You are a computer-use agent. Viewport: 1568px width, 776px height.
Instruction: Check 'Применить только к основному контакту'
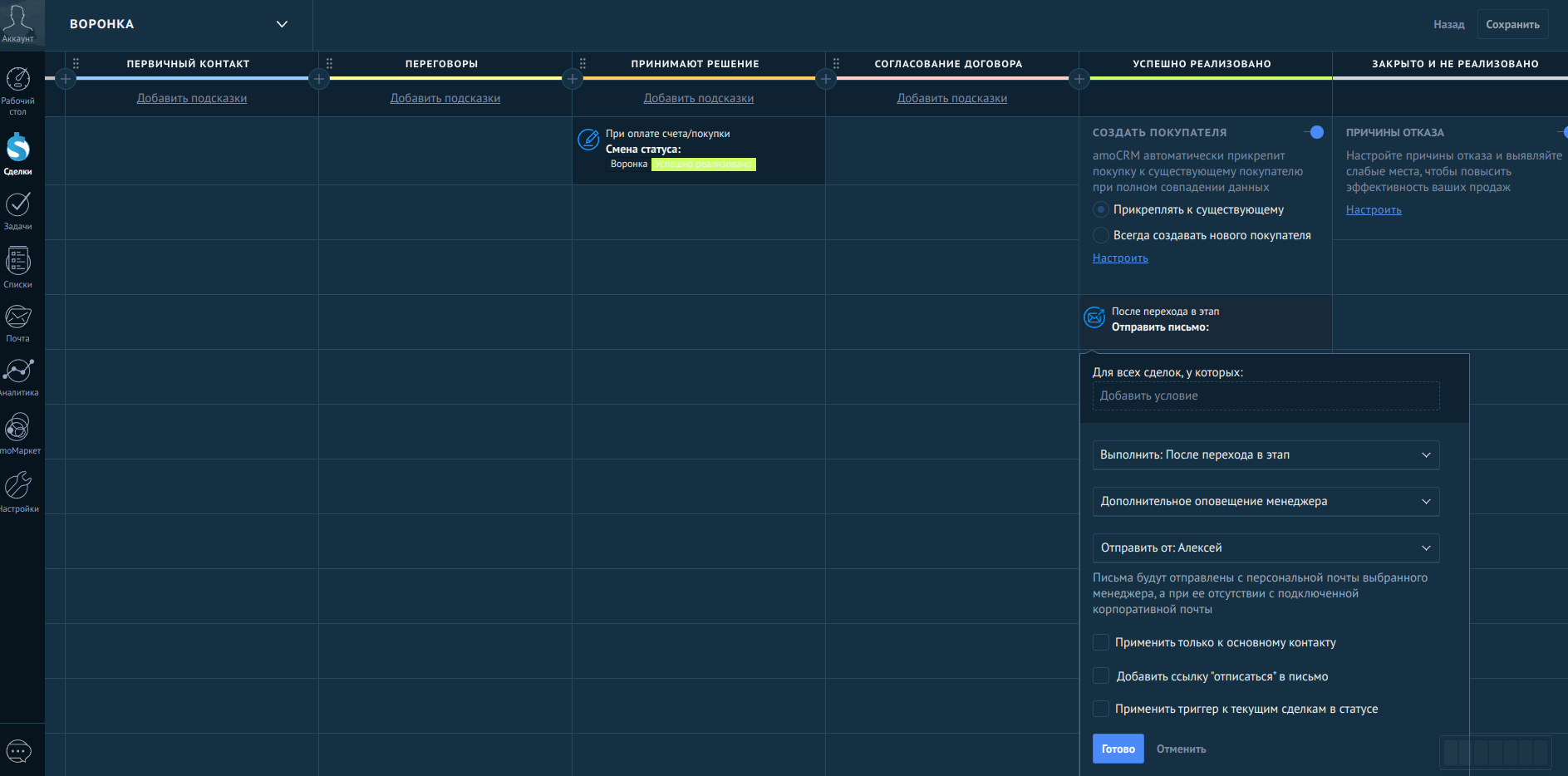(x=1101, y=642)
